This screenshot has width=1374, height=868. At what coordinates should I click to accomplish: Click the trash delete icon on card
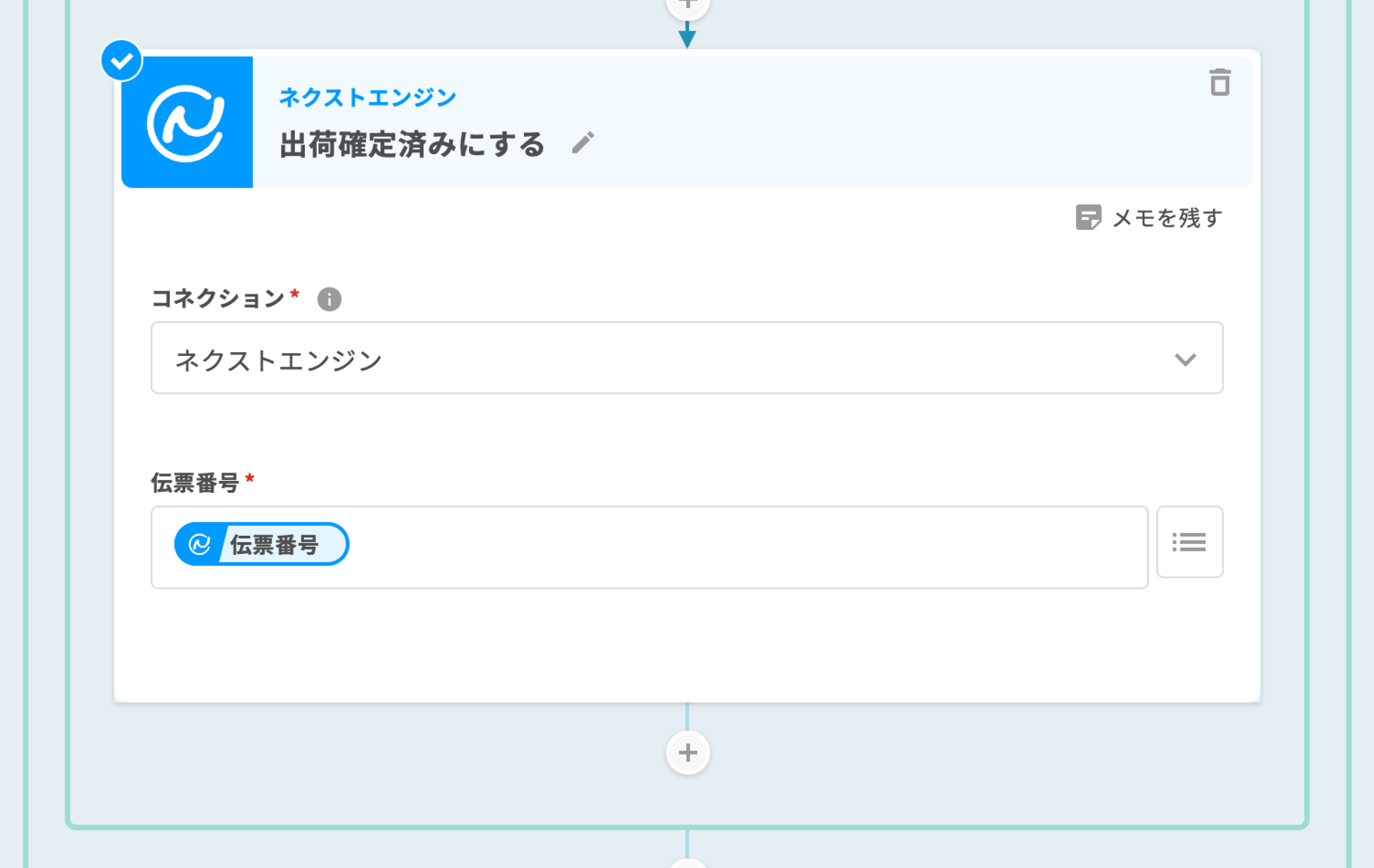tap(1219, 83)
